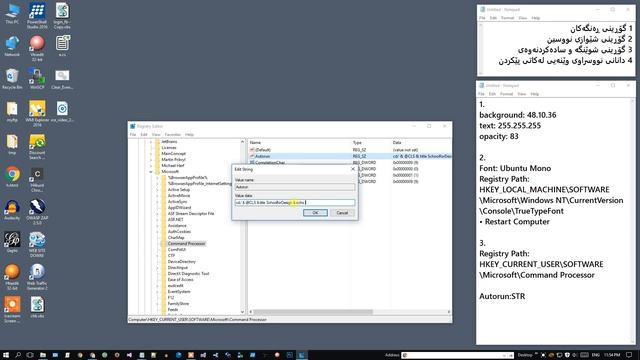Collapse the Microsoft registry key
This screenshot has width=640, height=360.
pyautogui.click(x=151, y=171)
